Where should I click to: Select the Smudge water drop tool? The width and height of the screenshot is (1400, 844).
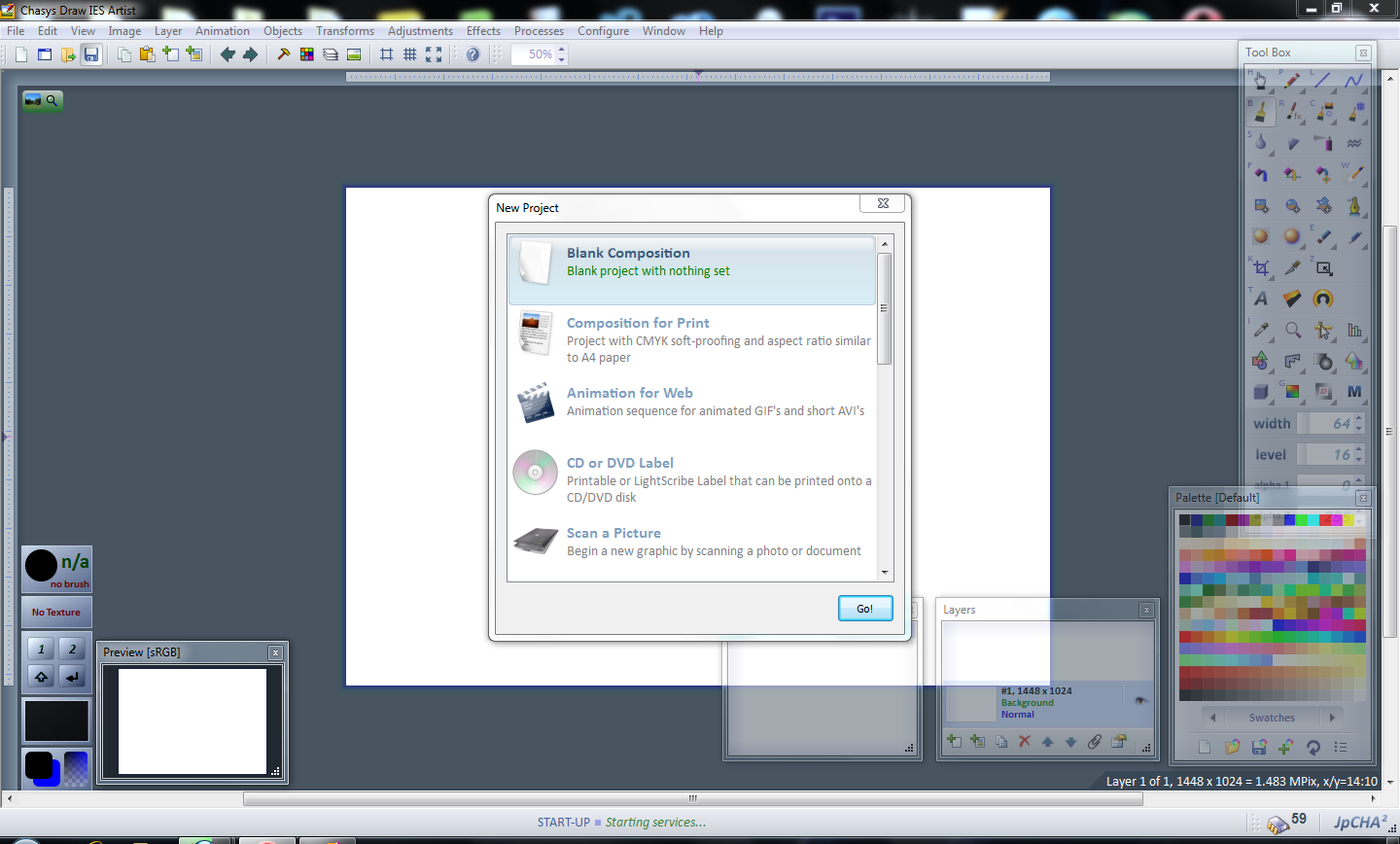[1261, 143]
